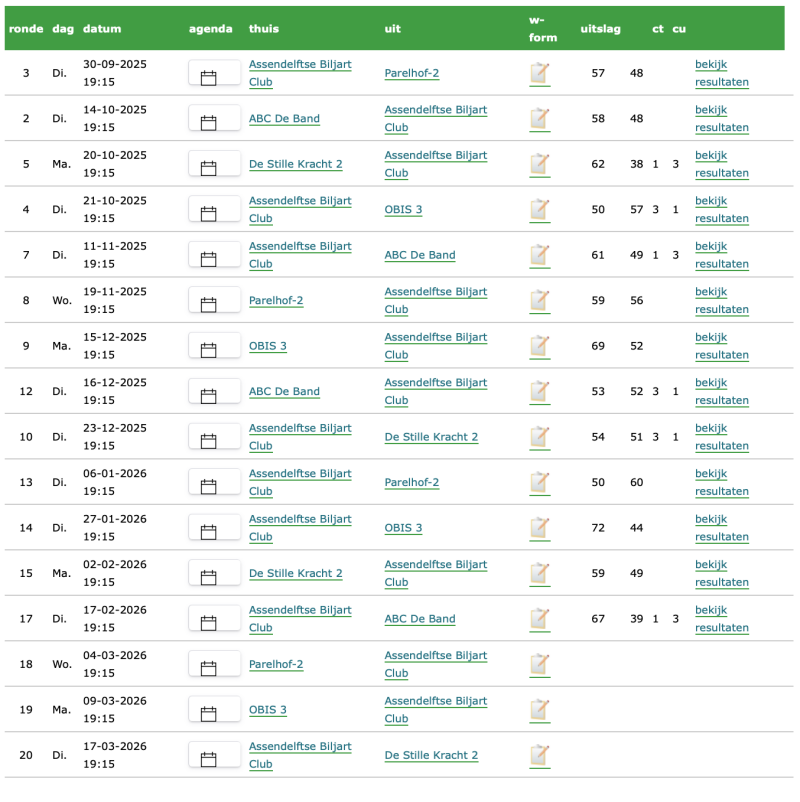800x802 pixels.
Task: Open calendar icon for the 11-11-2025 match
Action: (x=209, y=259)
